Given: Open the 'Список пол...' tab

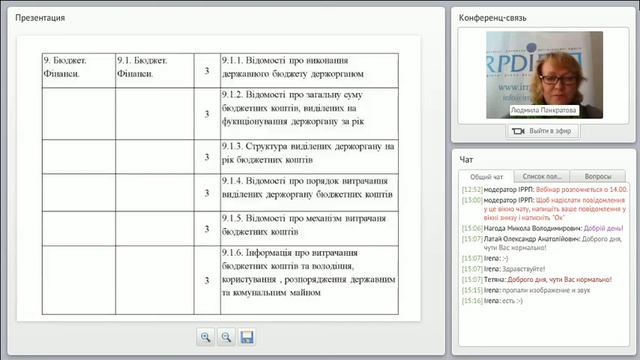Looking at the screenshot, I should click(x=542, y=176).
